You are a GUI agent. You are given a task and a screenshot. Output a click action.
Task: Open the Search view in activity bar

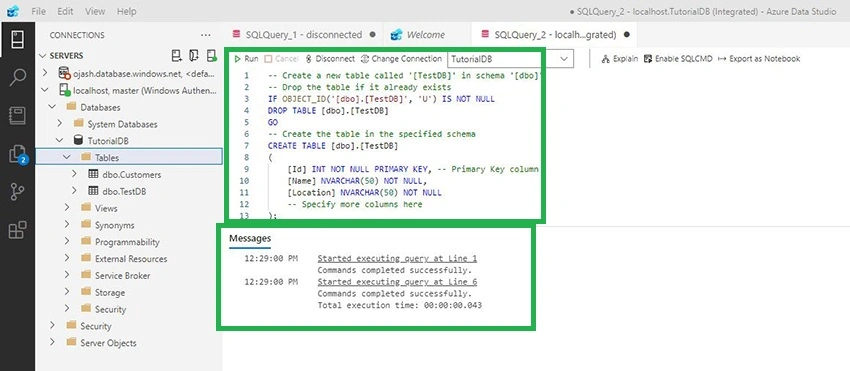pyautogui.click(x=17, y=77)
